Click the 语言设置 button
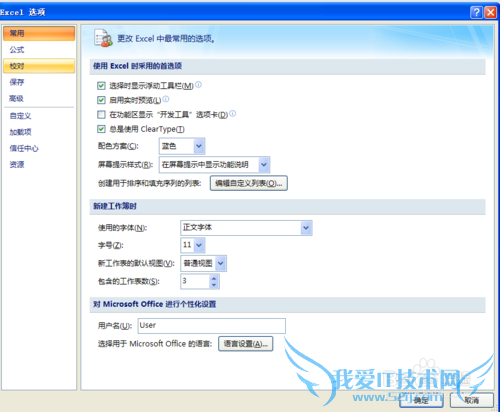Image resolution: width=500 pixels, height=412 pixels. 246,344
